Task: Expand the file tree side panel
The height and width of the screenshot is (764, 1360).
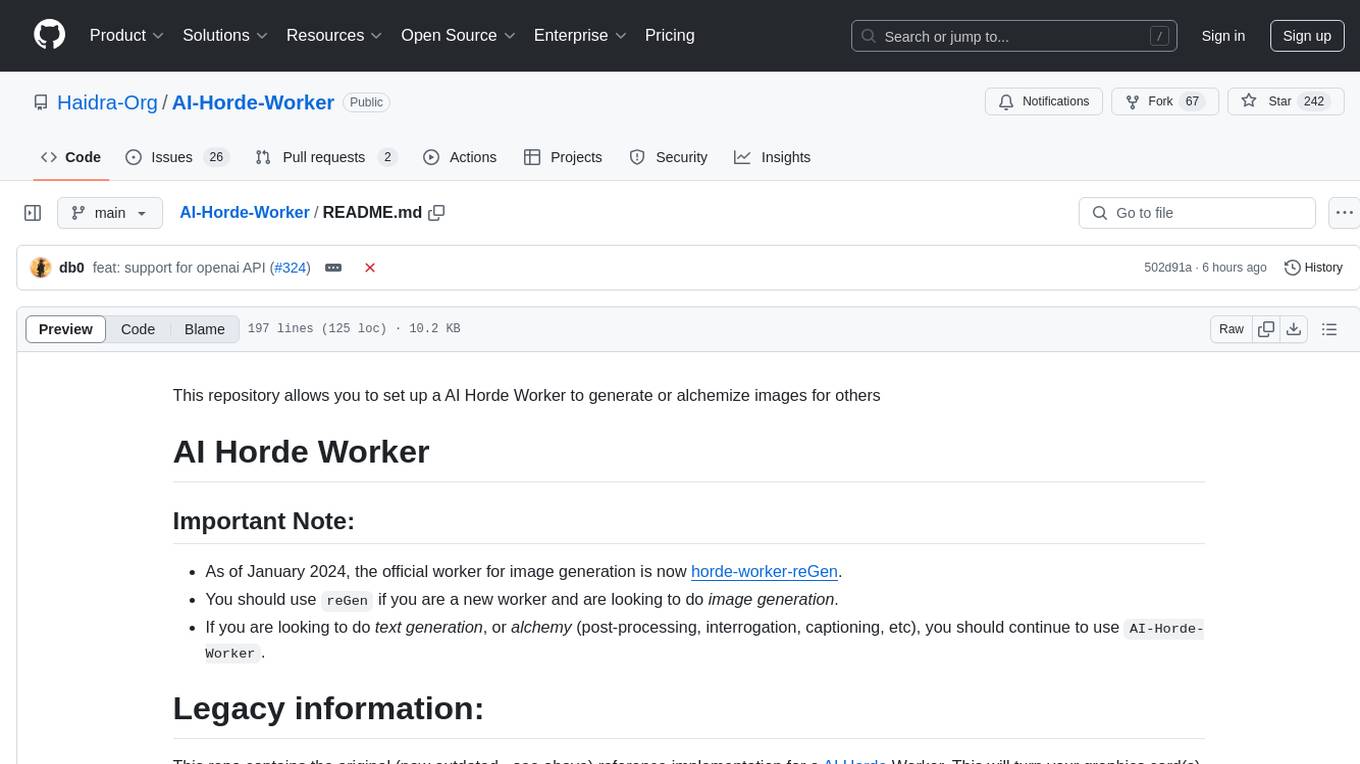Action: [33, 213]
